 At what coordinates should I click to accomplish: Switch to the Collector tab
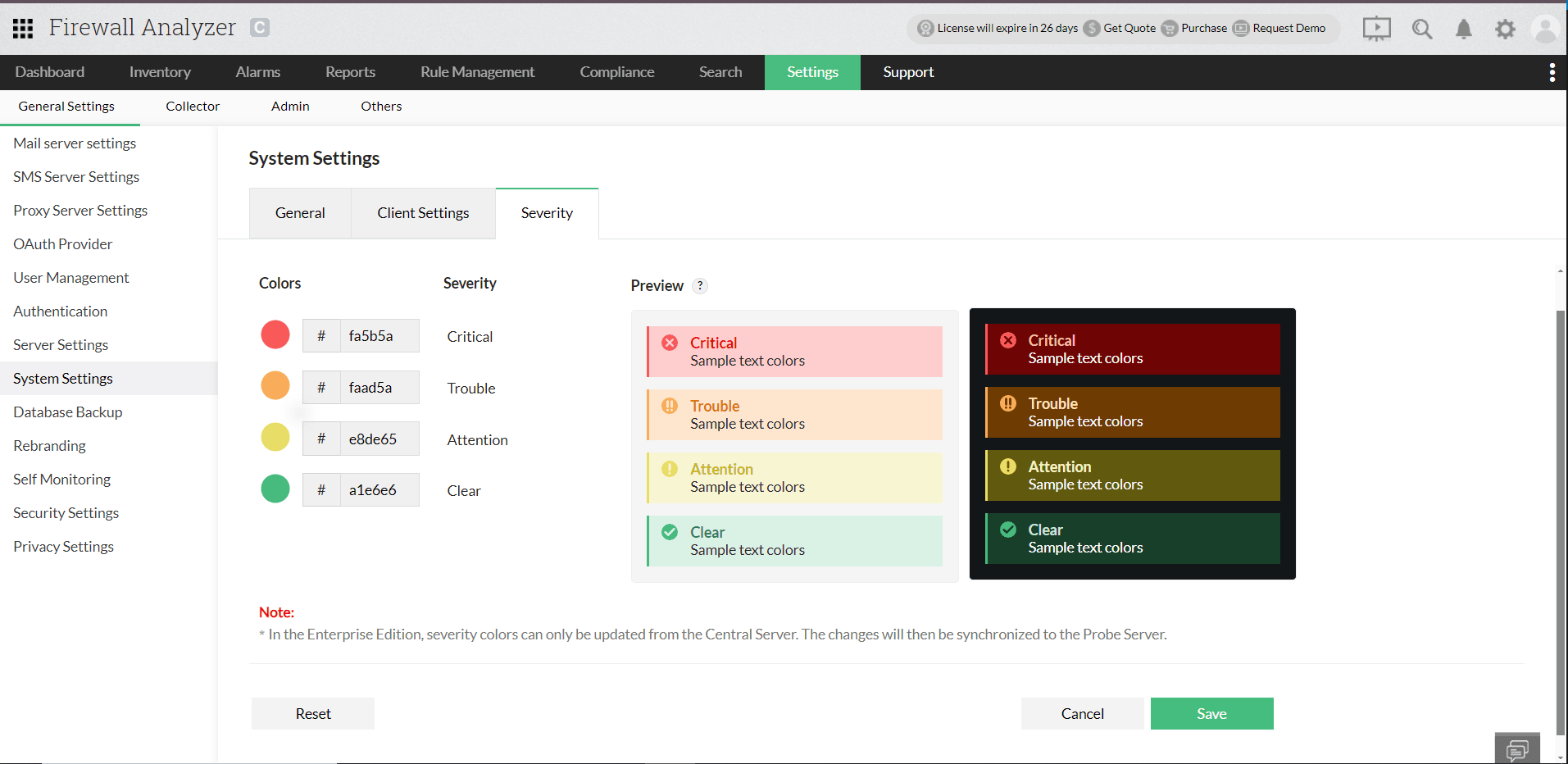point(193,106)
